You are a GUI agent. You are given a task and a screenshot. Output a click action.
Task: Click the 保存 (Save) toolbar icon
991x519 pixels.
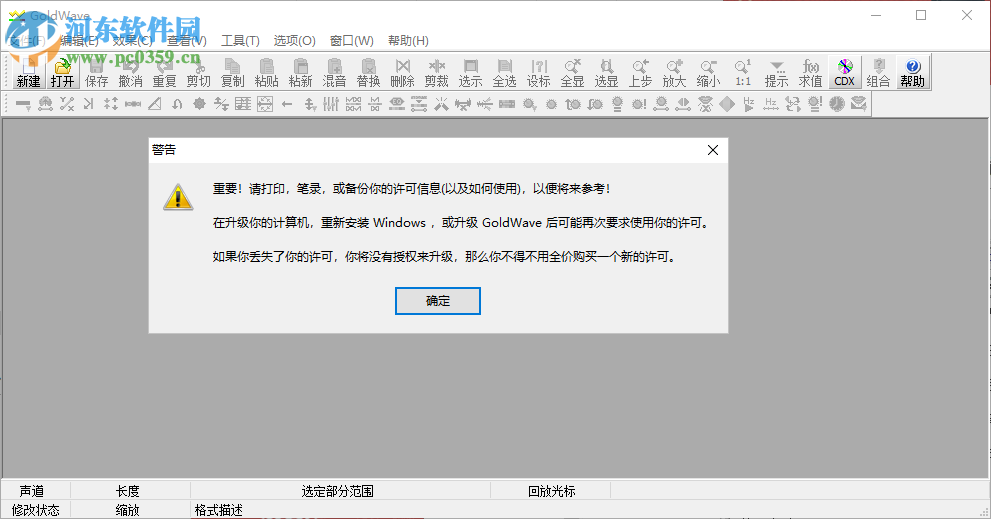point(97,72)
